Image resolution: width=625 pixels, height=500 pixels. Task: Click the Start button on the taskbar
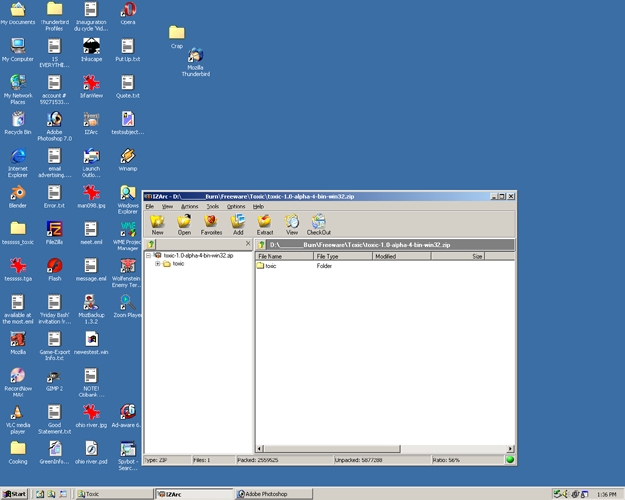click(x=15, y=494)
